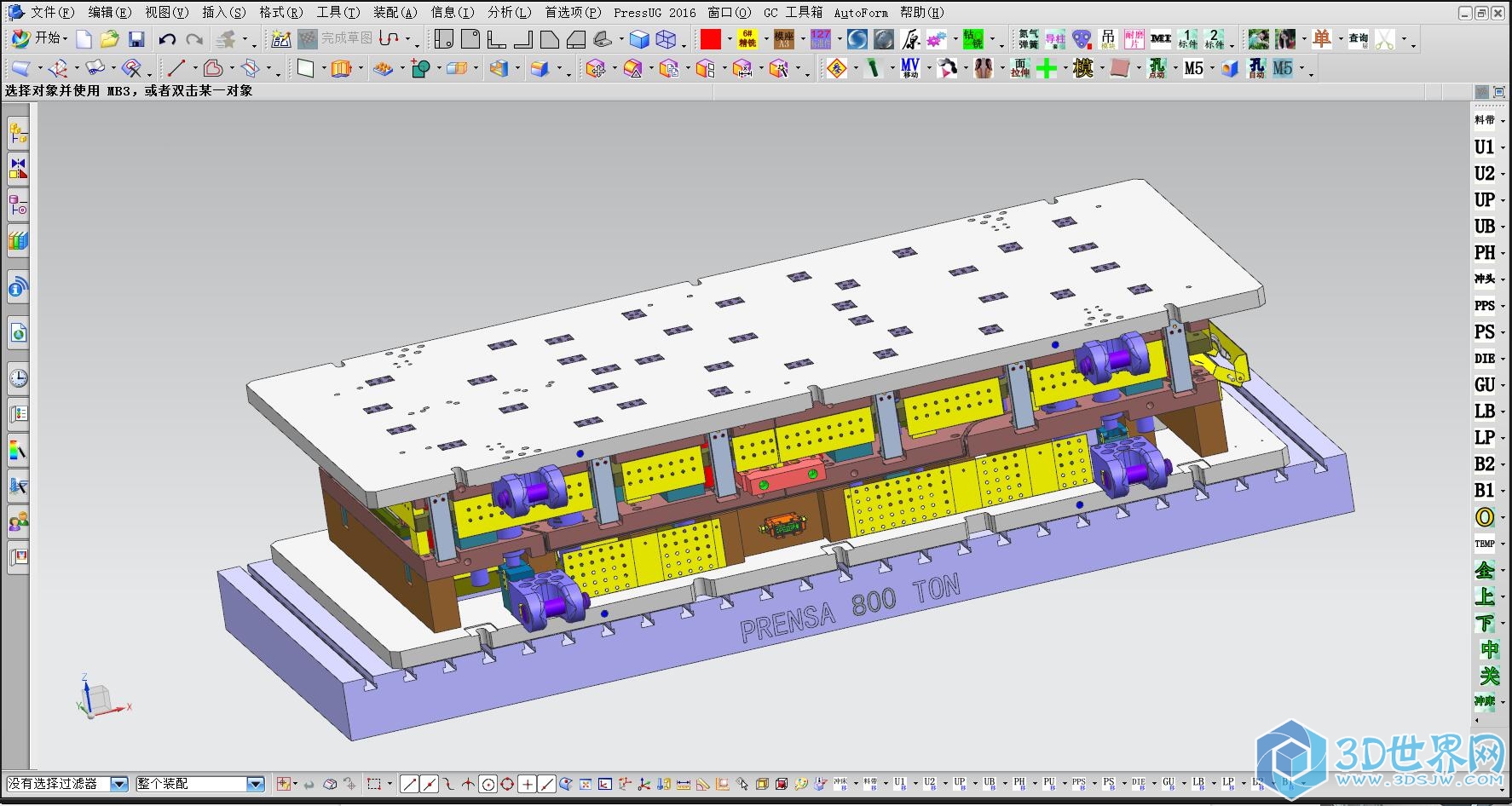
Task: Toggle the snap endpoint icon in bottom bar
Action: click(x=409, y=785)
